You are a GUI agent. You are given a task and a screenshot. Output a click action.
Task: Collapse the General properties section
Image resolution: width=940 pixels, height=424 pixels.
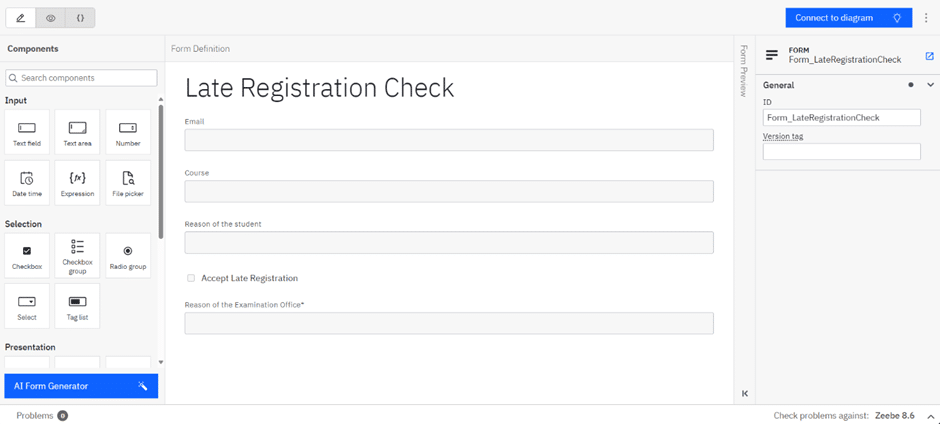930,85
